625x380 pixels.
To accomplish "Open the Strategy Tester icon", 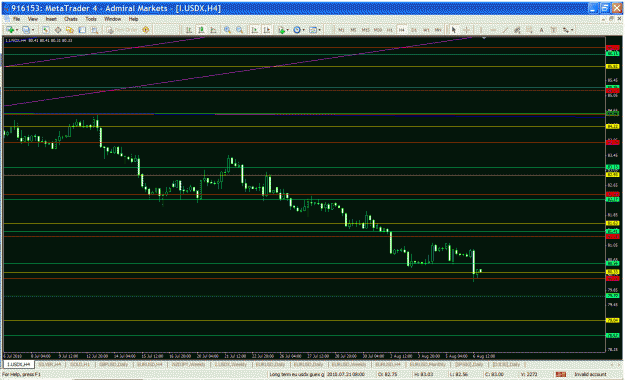I will 94,30.
